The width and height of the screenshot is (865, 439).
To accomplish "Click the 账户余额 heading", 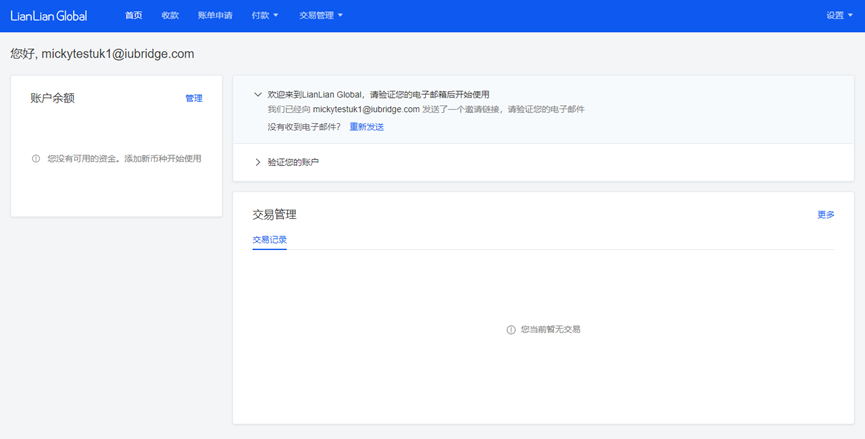I will (x=52, y=98).
